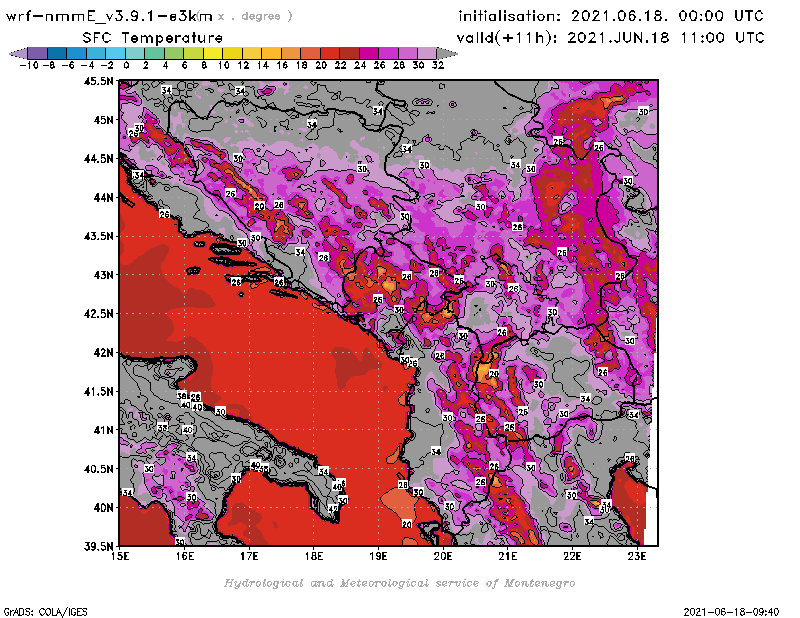Click the legend swatch between 0 and 2
This screenshot has width=800, height=618.
(x=135, y=53)
